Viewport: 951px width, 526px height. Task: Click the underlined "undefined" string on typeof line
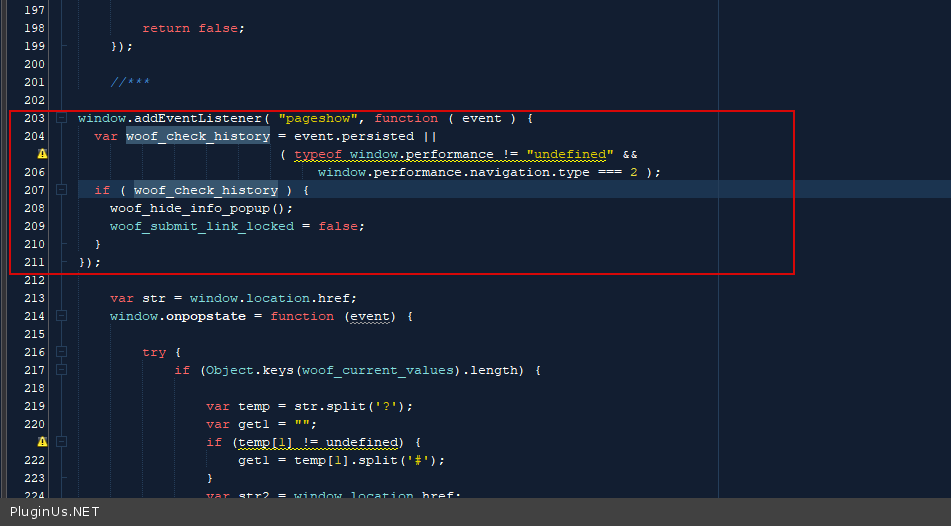point(570,154)
